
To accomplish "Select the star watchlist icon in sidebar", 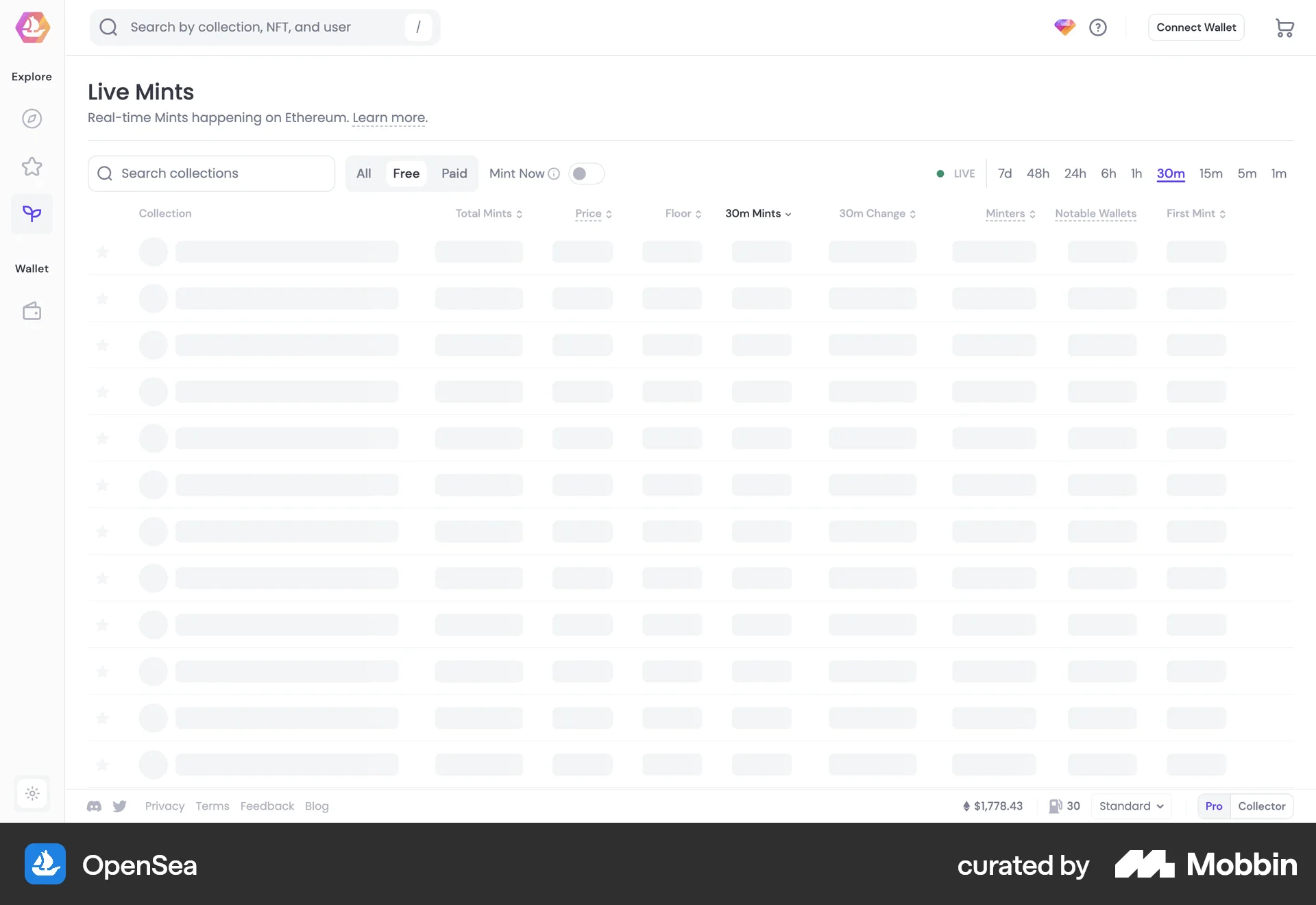I will pyautogui.click(x=32, y=167).
